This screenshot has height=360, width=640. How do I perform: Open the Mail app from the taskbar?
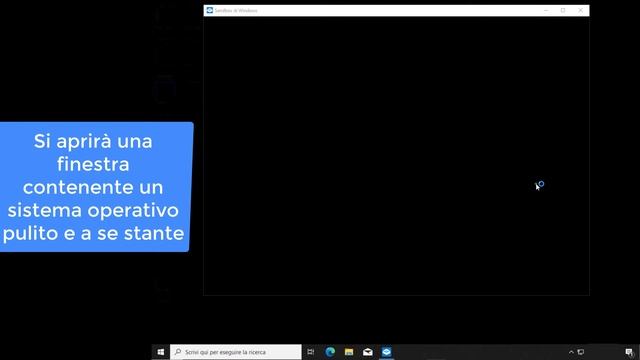coord(367,352)
